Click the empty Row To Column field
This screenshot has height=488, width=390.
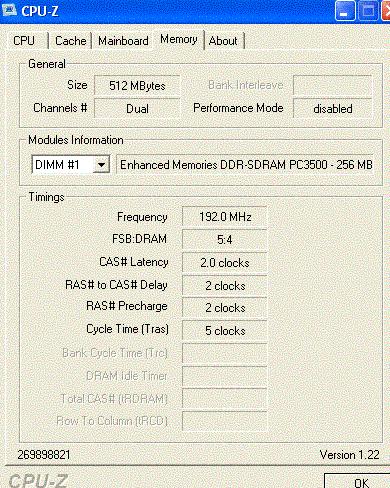click(x=225, y=421)
